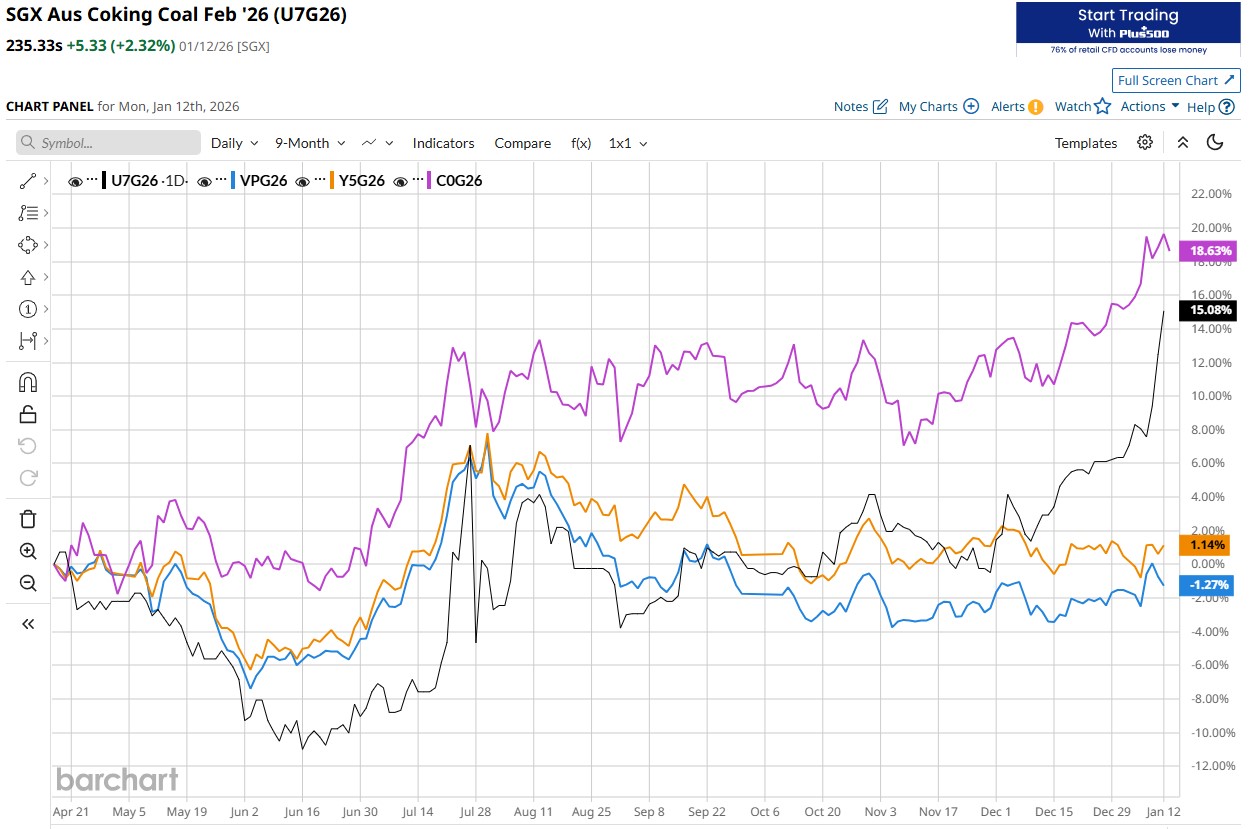This screenshot has width=1251, height=829.
Task: Select the trend line drawing tool
Action: pyautogui.click(x=28, y=181)
